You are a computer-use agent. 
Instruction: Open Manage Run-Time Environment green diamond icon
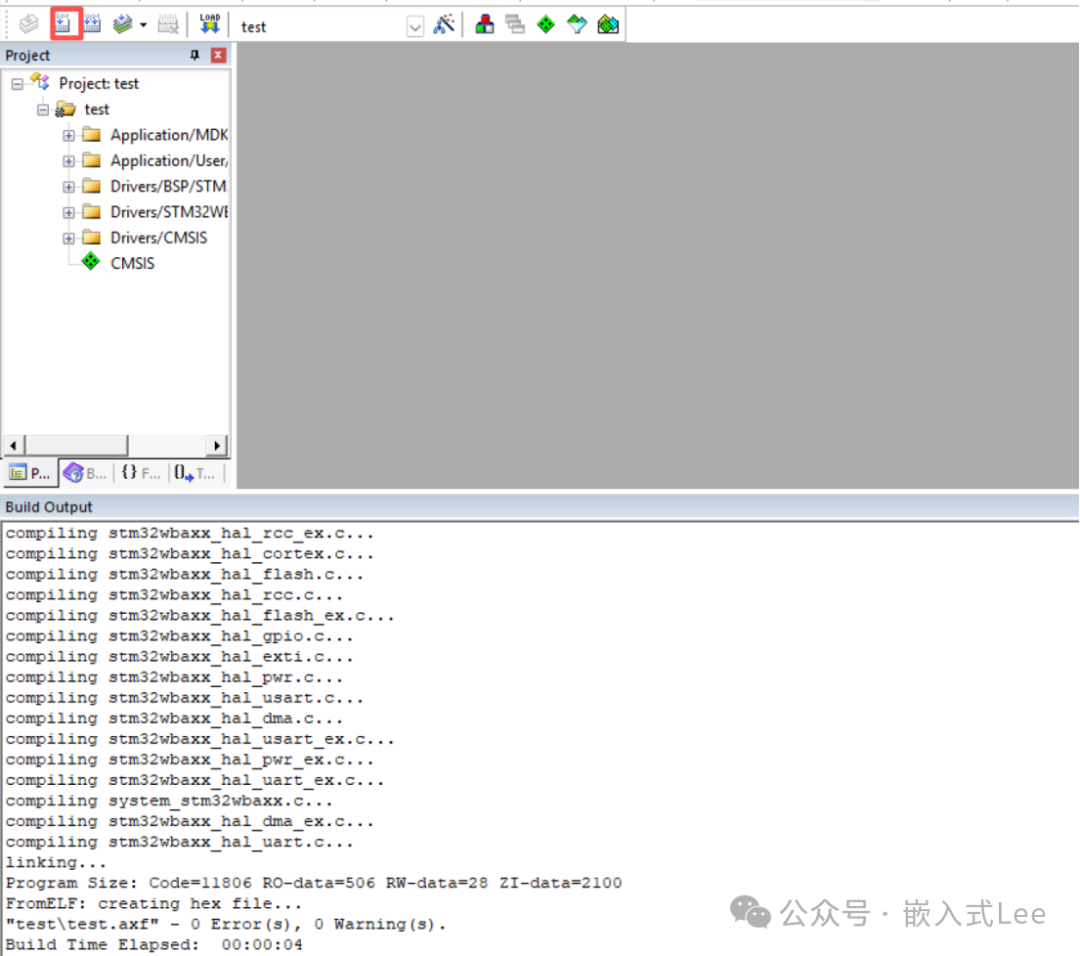point(546,25)
